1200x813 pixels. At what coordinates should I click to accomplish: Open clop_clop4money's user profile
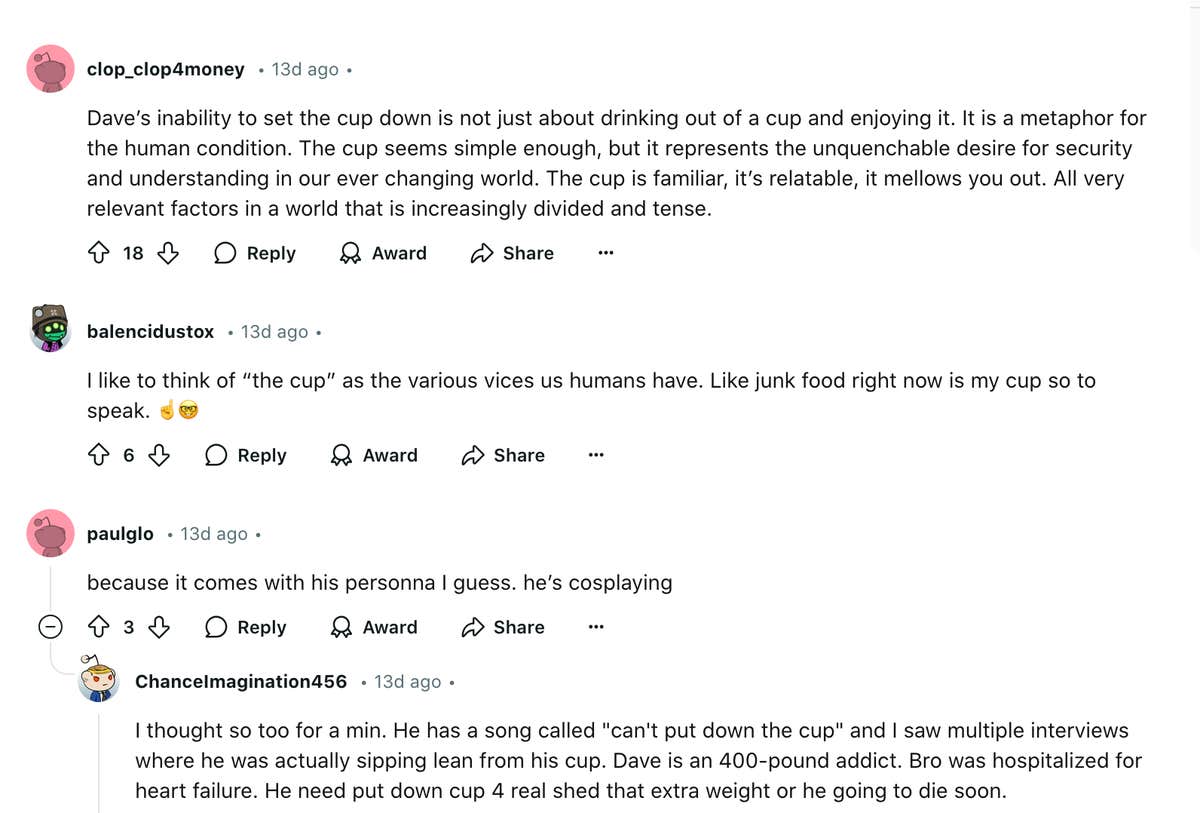click(165, 69)
